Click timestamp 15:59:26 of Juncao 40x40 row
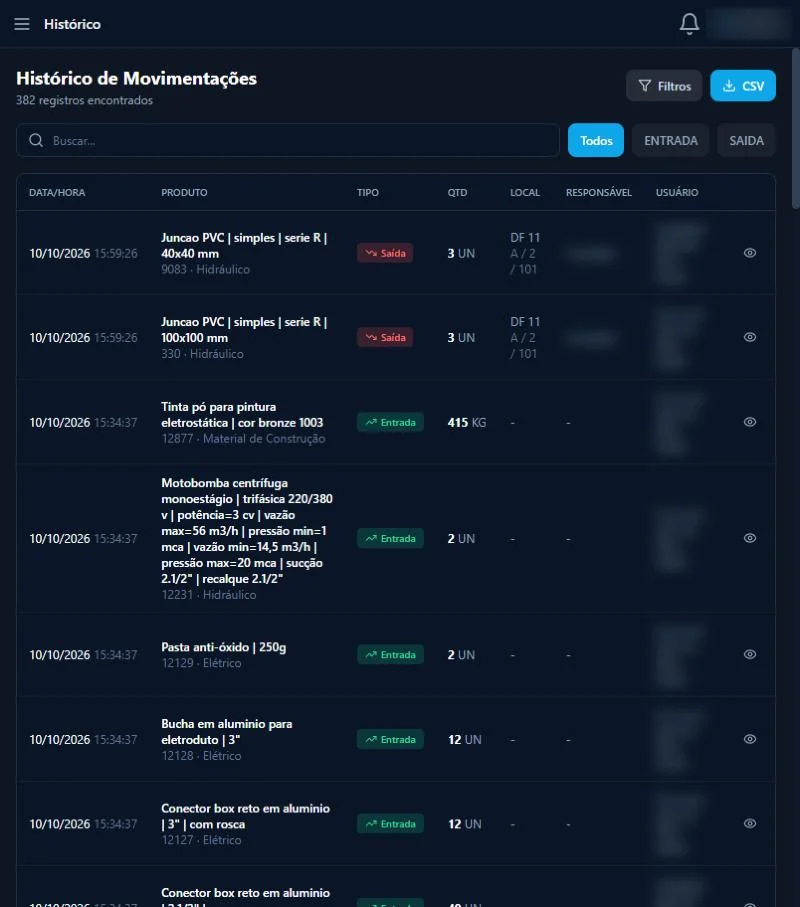 [116, 253]
